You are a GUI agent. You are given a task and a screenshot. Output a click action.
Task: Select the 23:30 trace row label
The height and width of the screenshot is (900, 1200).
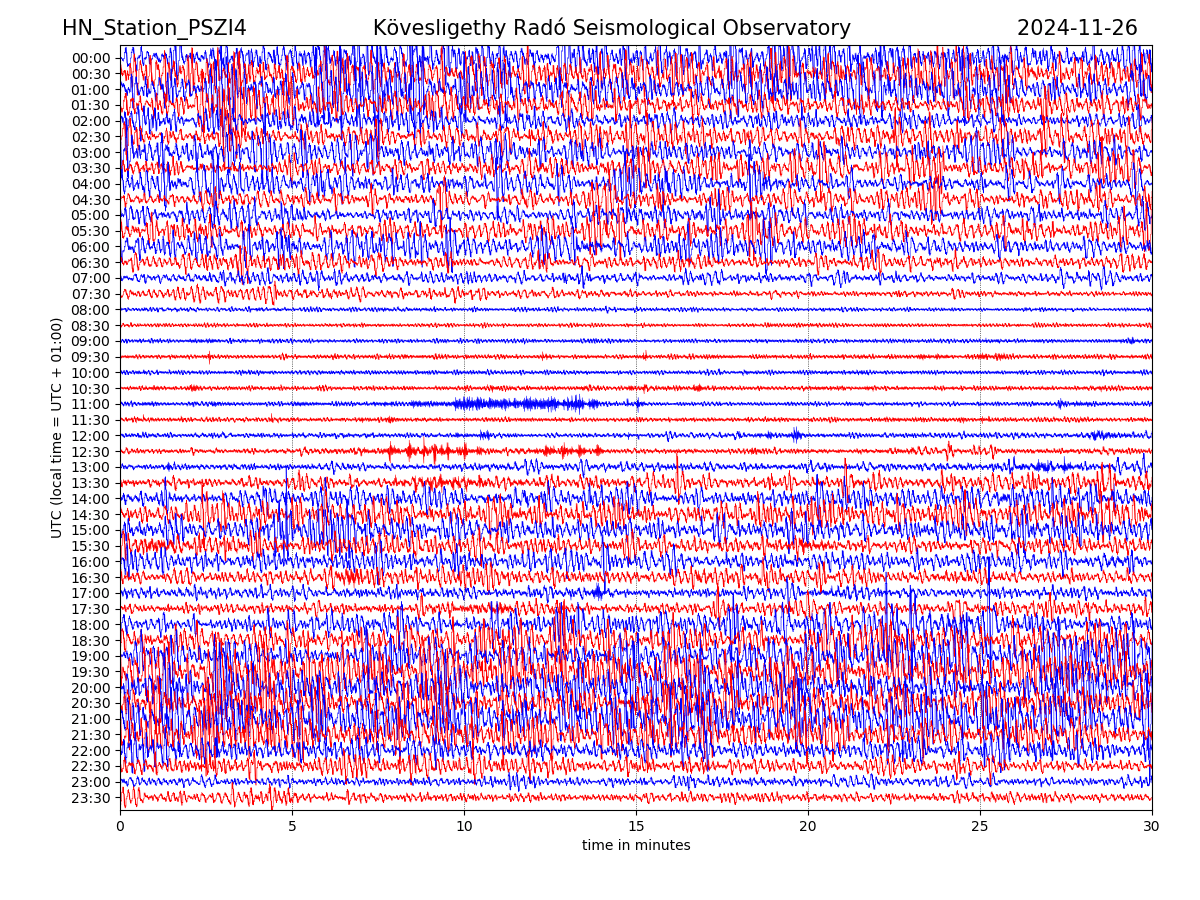pyautogui.click(x=90, y=798)
